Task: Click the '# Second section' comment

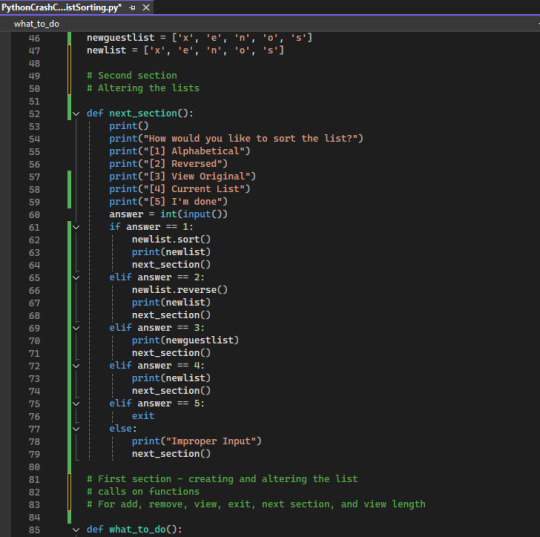Action: 132,75
